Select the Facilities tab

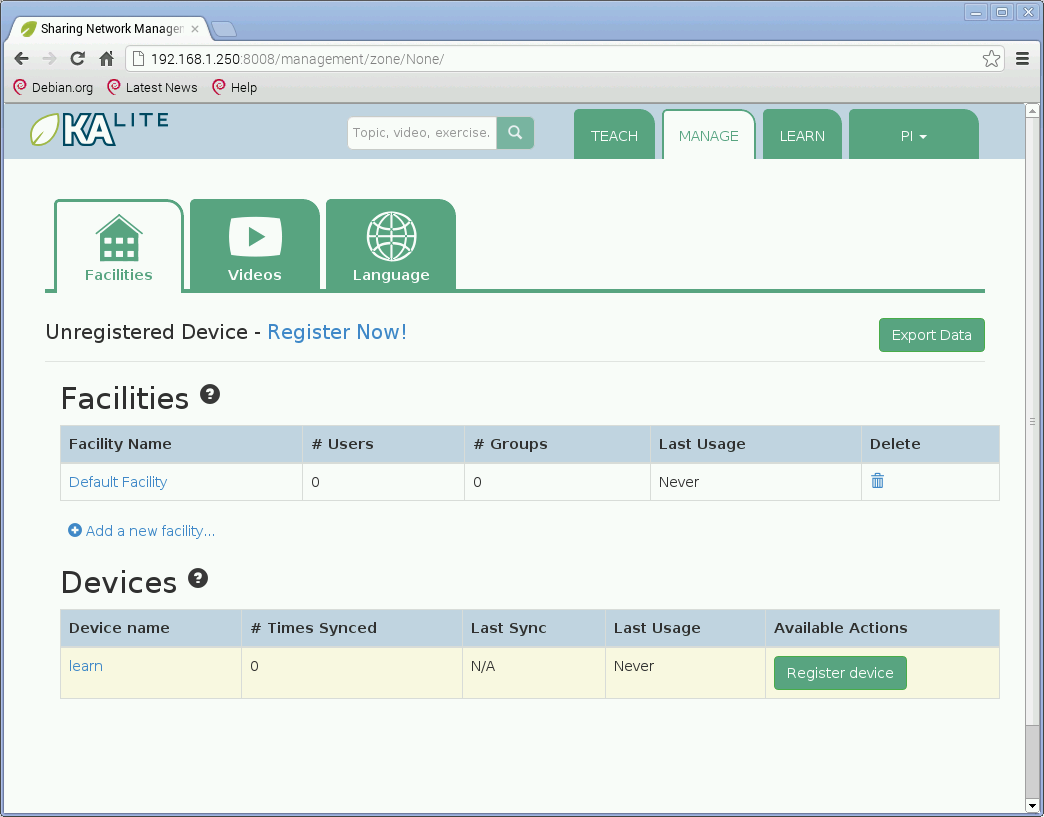[119, 246]
